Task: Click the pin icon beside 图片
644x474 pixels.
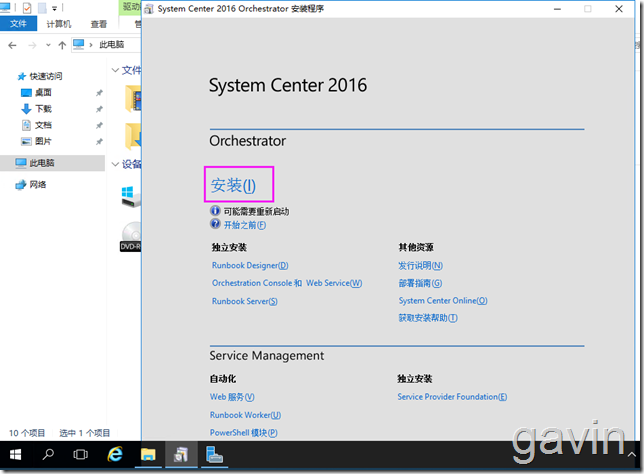Action: [x=99, y=142]
